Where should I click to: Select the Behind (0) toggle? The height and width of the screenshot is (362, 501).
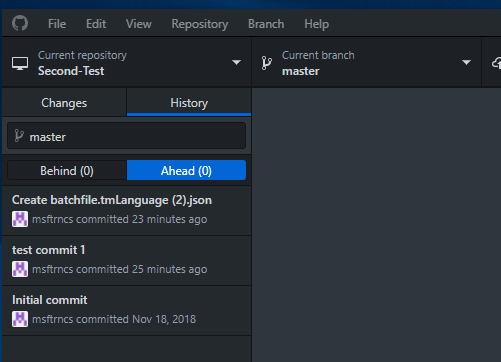(x=67, y=170)
